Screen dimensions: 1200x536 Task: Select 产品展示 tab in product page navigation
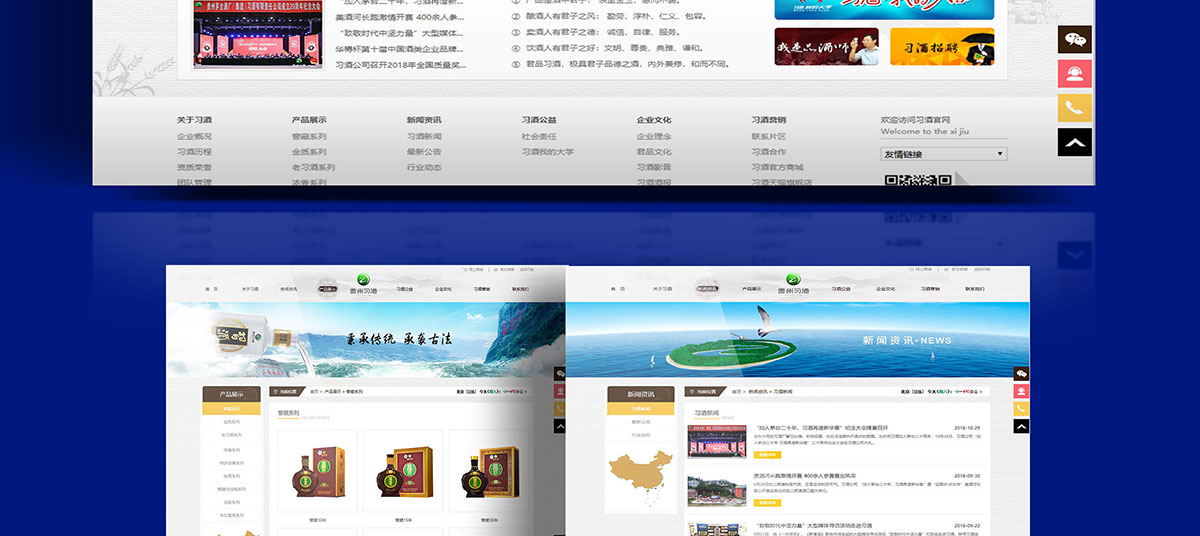(327, 289)
